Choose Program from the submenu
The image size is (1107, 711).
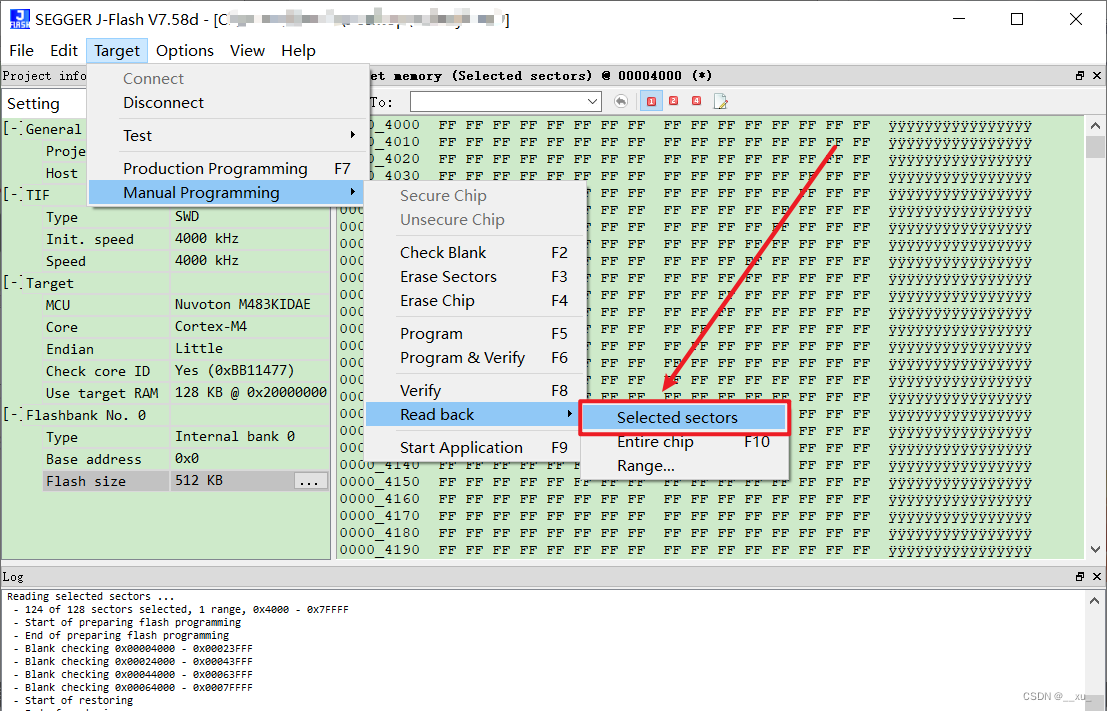point(472,334)
